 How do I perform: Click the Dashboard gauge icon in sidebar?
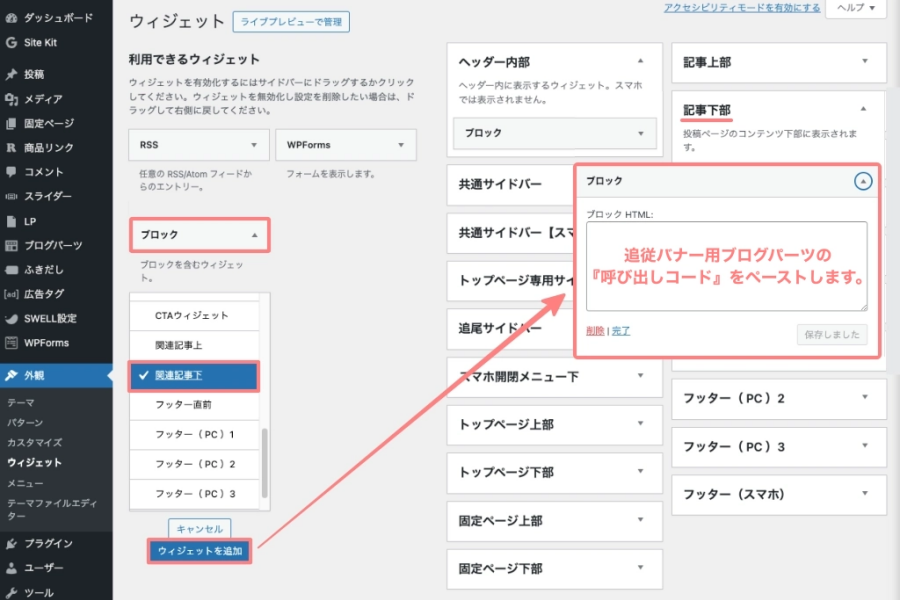click(x=11, y=18)
